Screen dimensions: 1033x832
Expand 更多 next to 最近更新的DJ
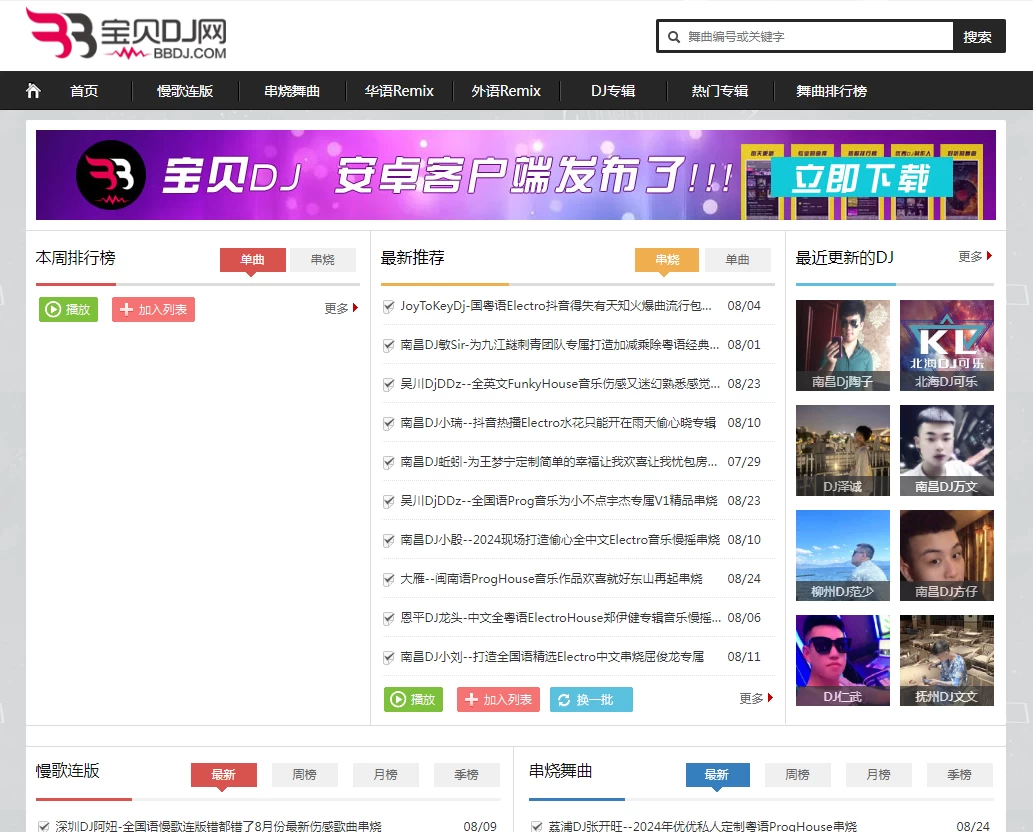969,256
